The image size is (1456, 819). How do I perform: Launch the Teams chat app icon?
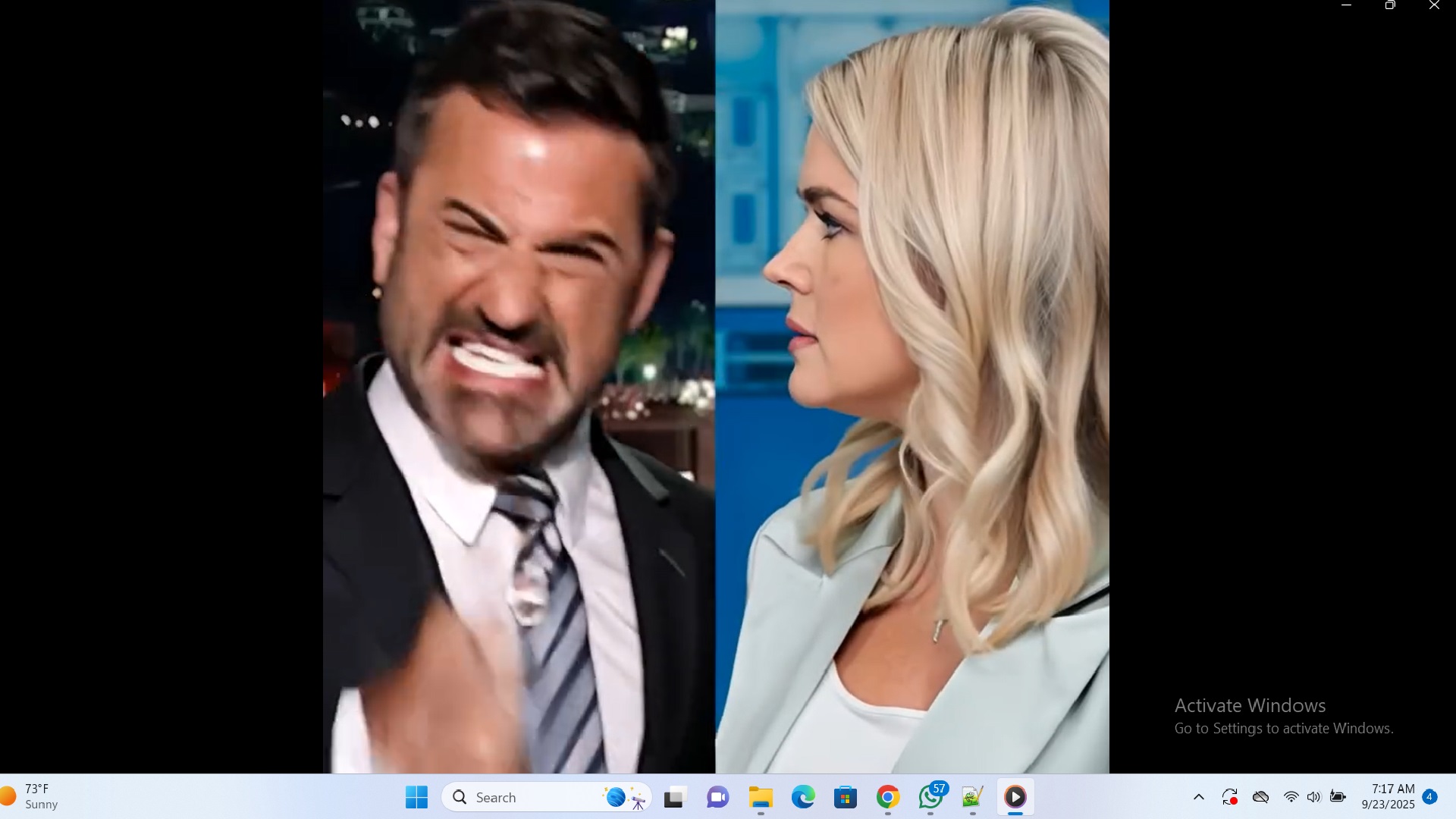click(x=717, y=797)
